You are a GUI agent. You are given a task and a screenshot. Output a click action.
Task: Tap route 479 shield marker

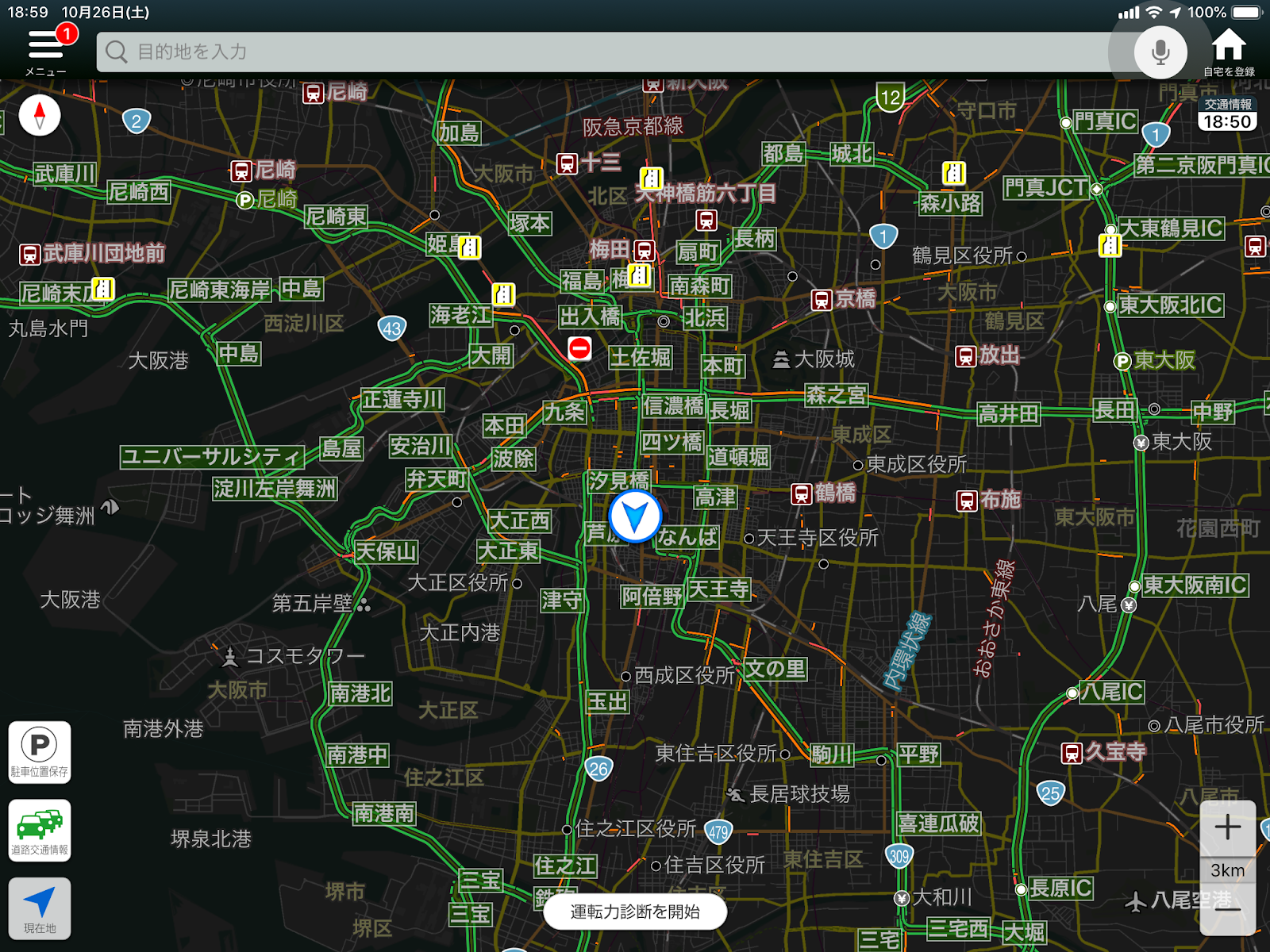(x=718, y=832)
